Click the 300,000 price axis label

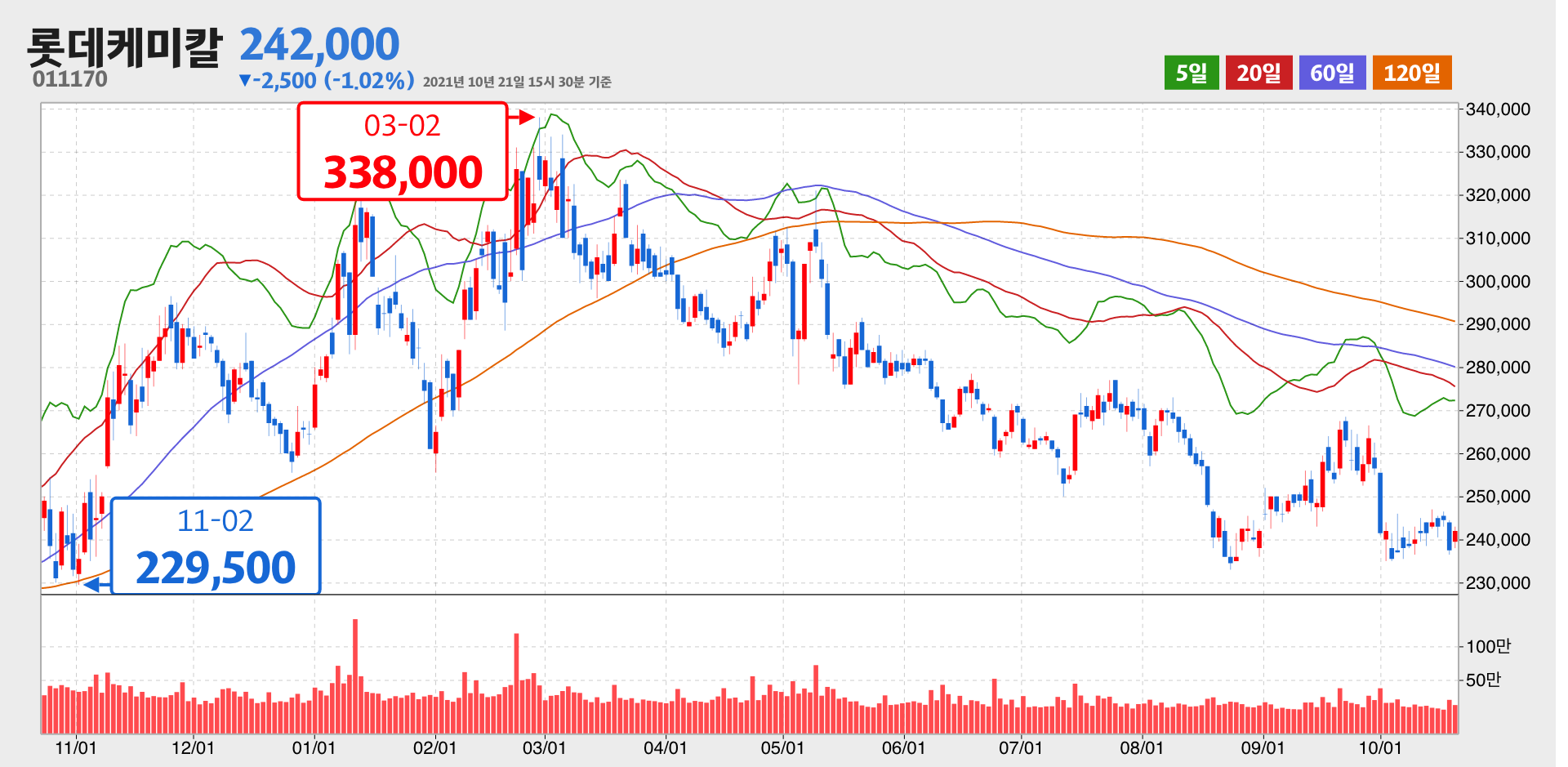[1499, 282]
